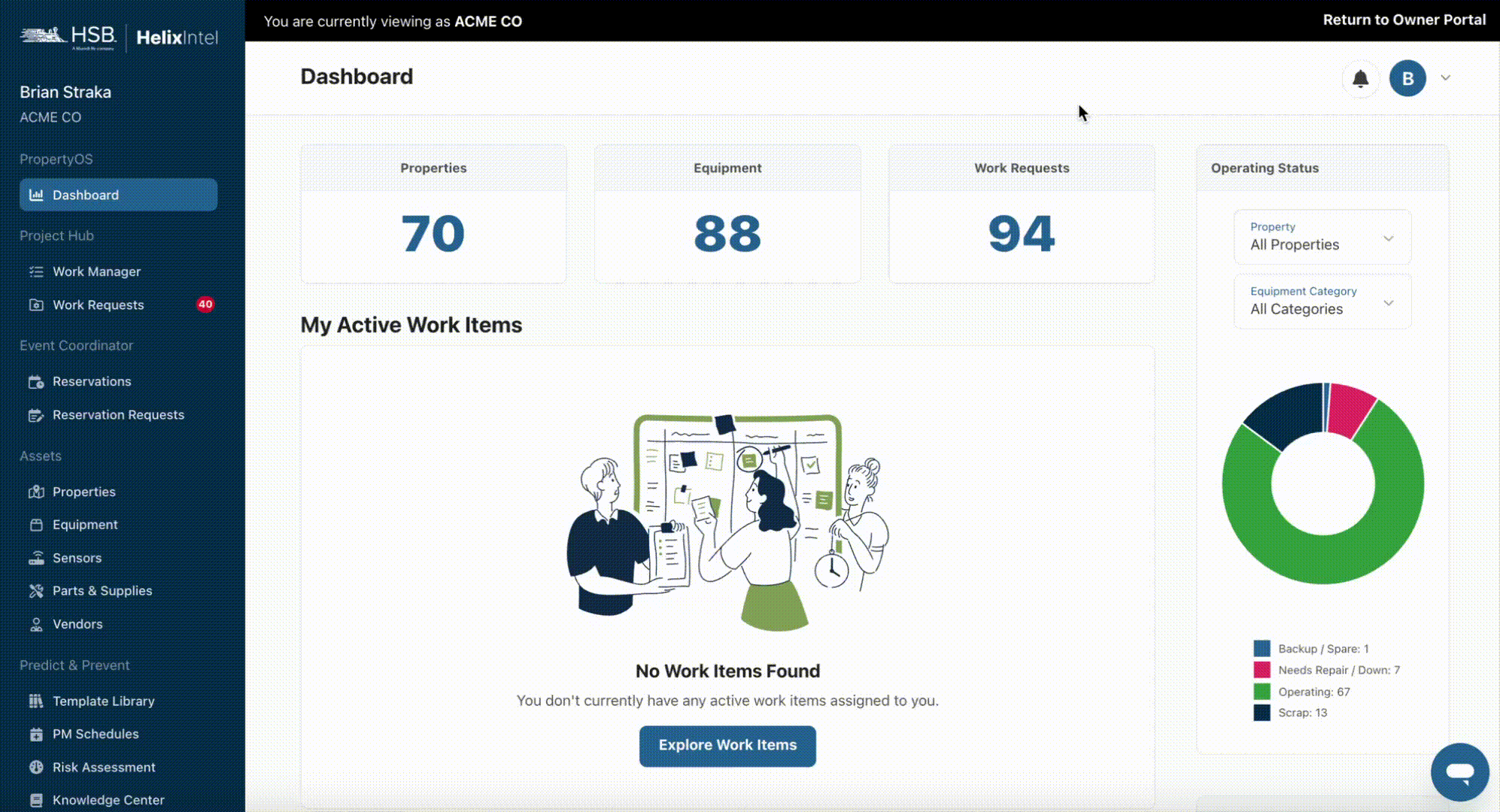1500x812 pixels.
Task: Open Knowledge Center in sidebar
Action: click(x=108, y=800)
